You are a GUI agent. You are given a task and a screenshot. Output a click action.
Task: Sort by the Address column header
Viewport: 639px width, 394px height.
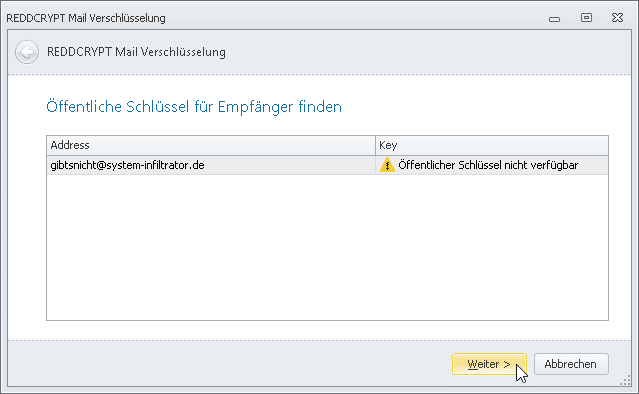click(x=211, y=145)
